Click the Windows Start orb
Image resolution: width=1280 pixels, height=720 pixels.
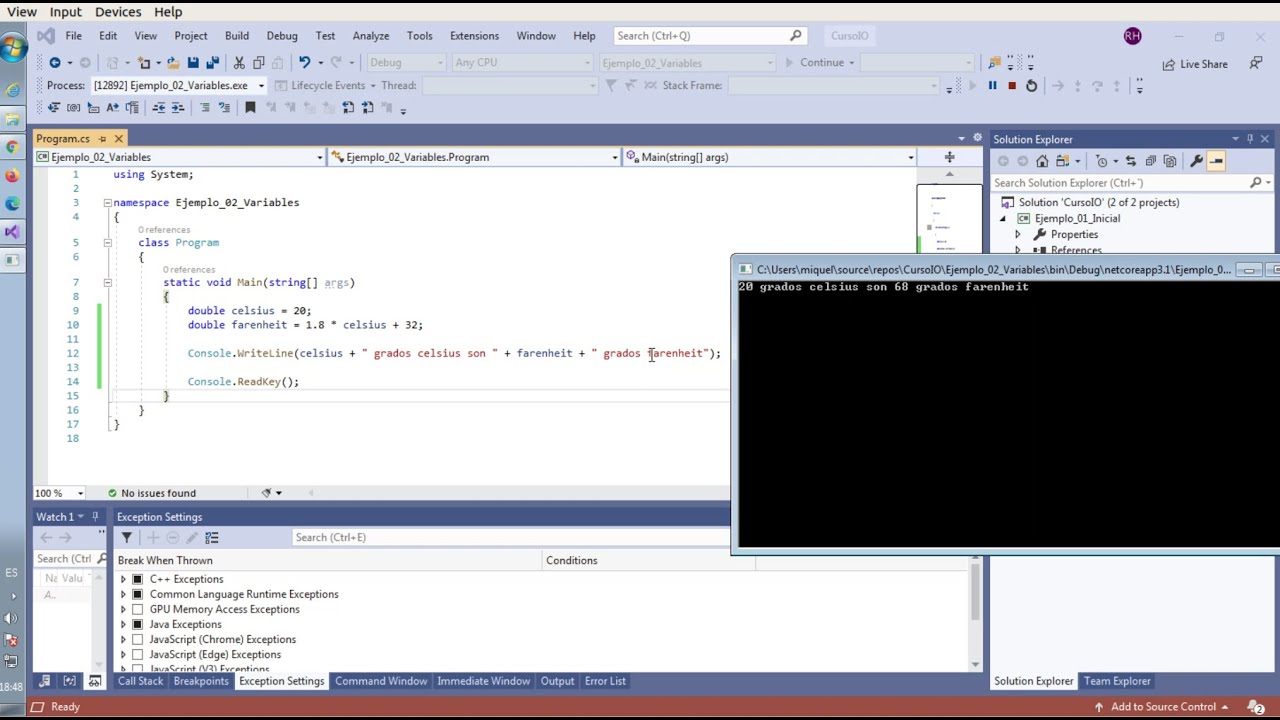tap(14, 48)
